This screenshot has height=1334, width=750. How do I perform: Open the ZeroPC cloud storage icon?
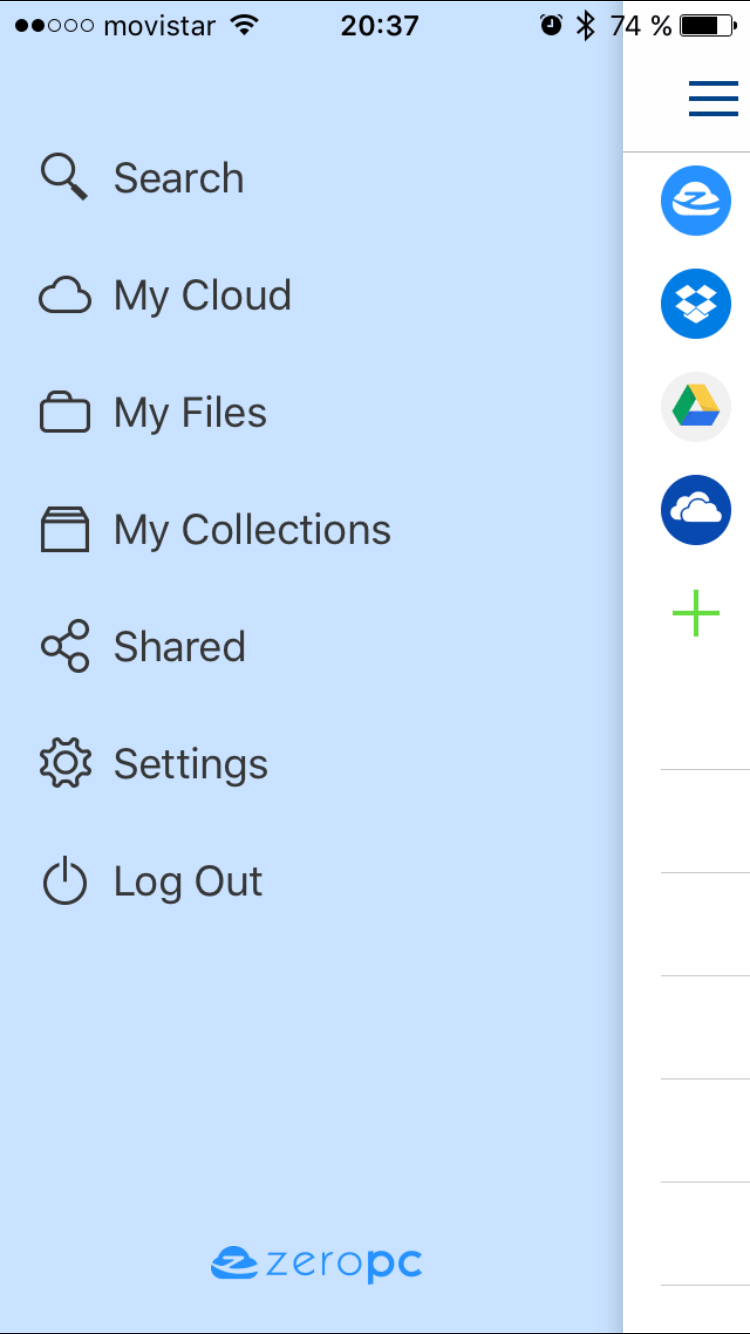[696, 201]
